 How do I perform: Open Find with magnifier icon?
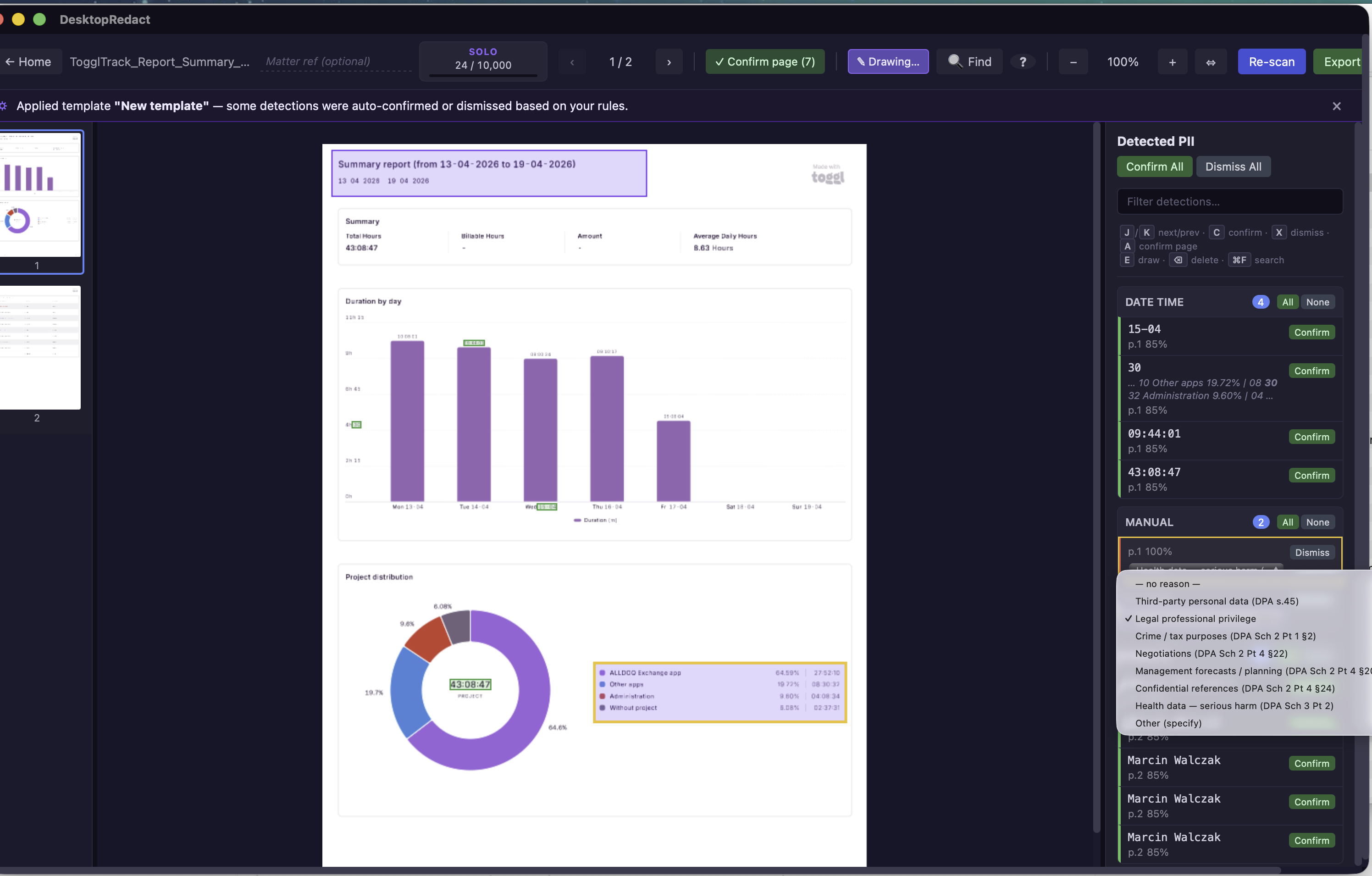(969, 61)
